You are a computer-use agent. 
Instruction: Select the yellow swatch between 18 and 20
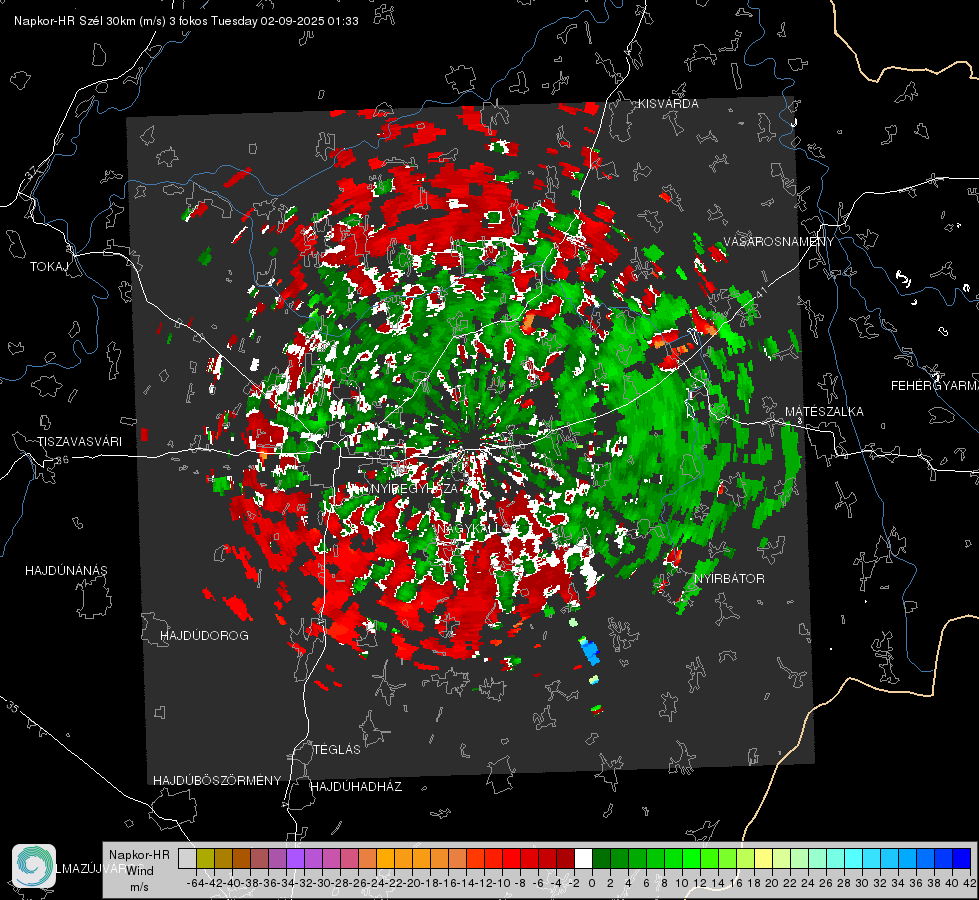pyautogui.click(x=764, y=859)
